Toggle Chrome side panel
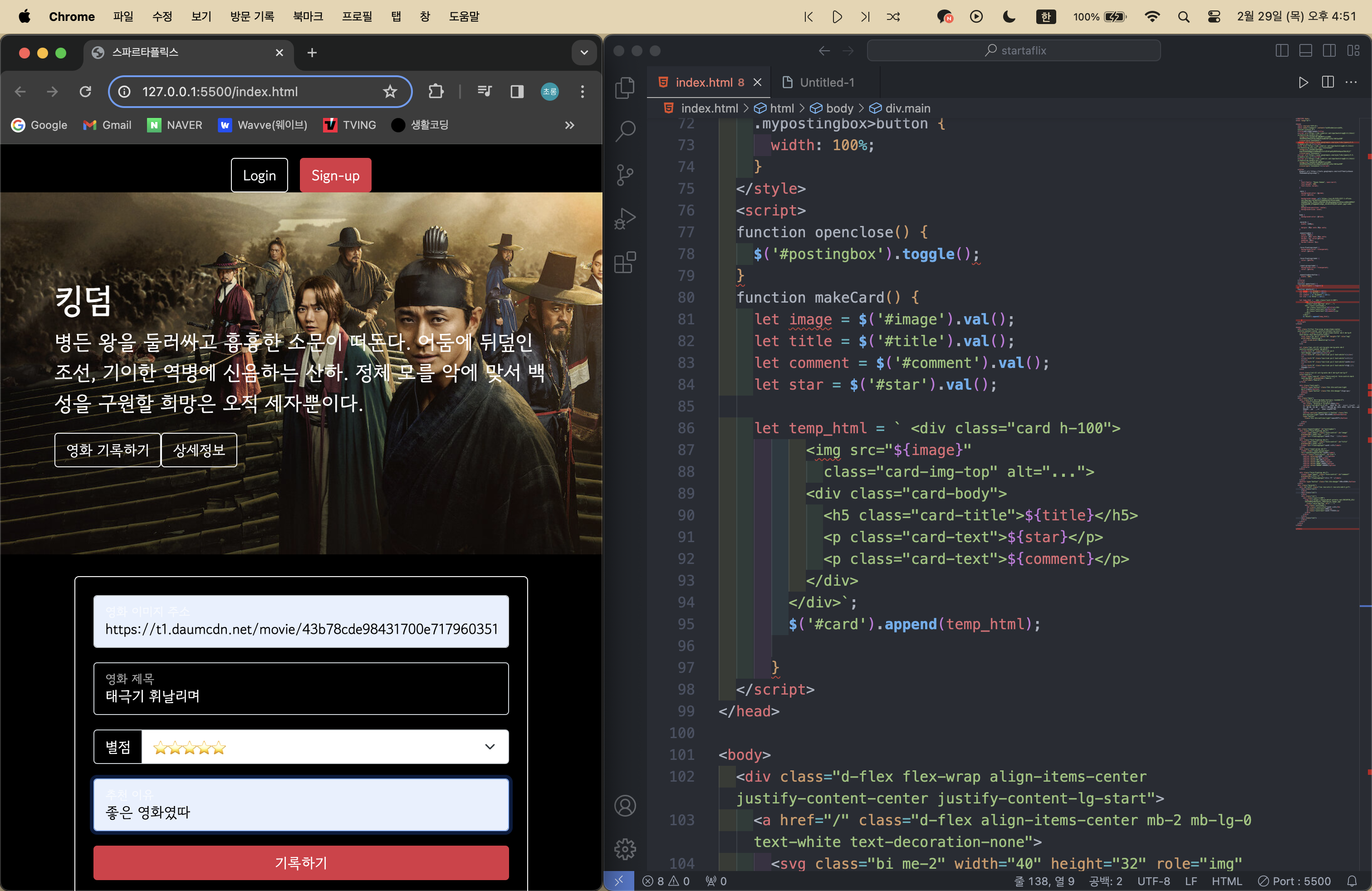The height and width of the screenshot is (891, 1372). [517, 92]
